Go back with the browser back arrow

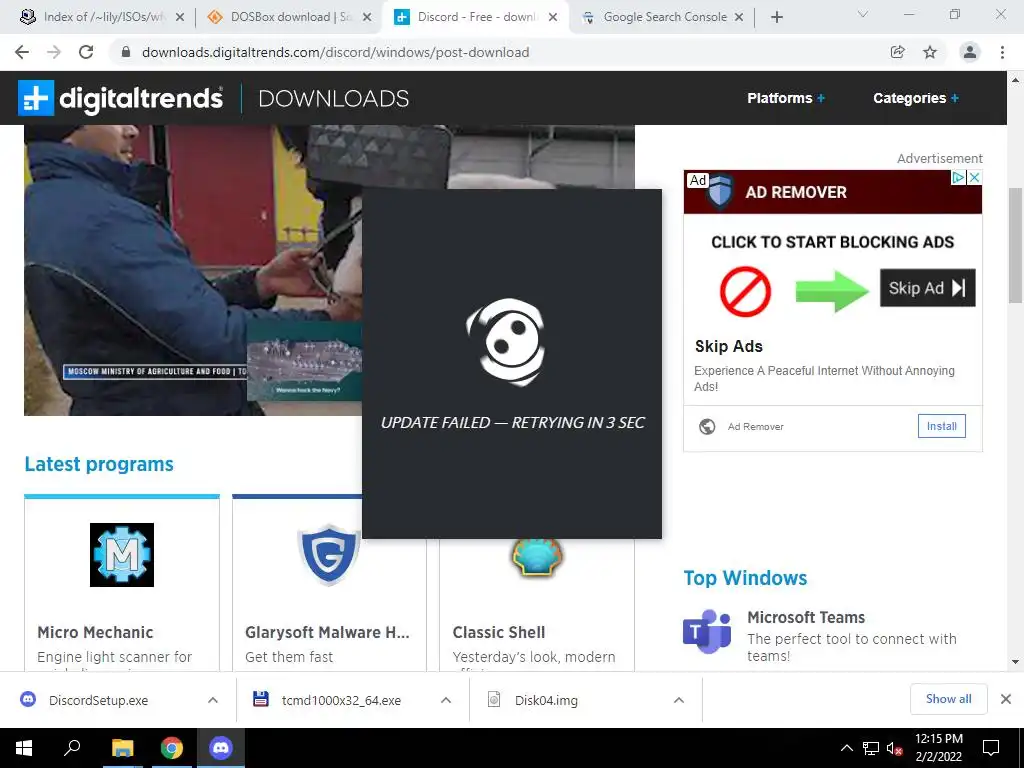22,52
